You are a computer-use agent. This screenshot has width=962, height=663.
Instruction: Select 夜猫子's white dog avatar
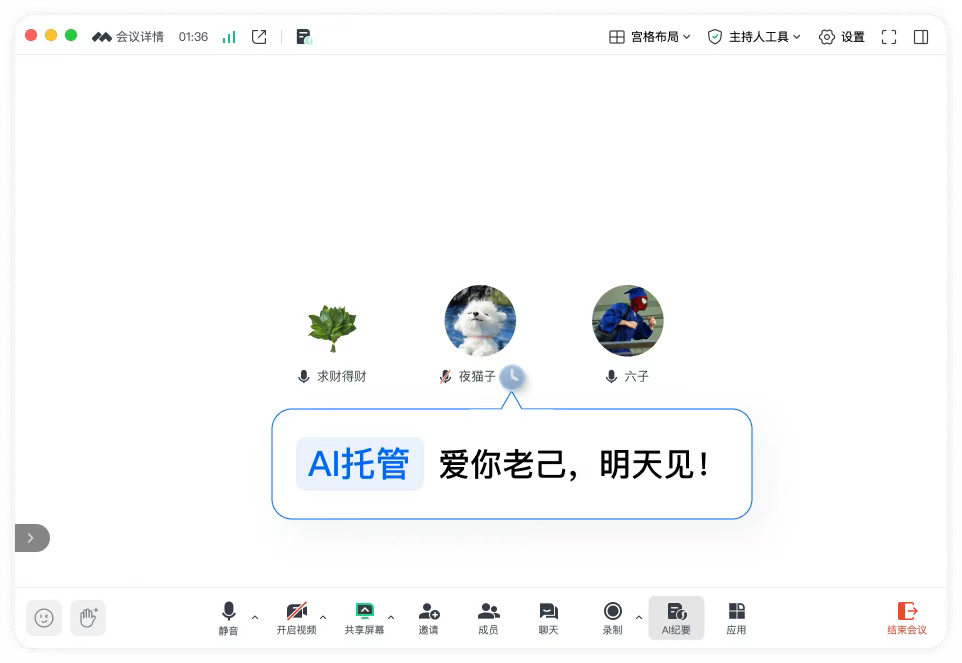pos(480,320)
